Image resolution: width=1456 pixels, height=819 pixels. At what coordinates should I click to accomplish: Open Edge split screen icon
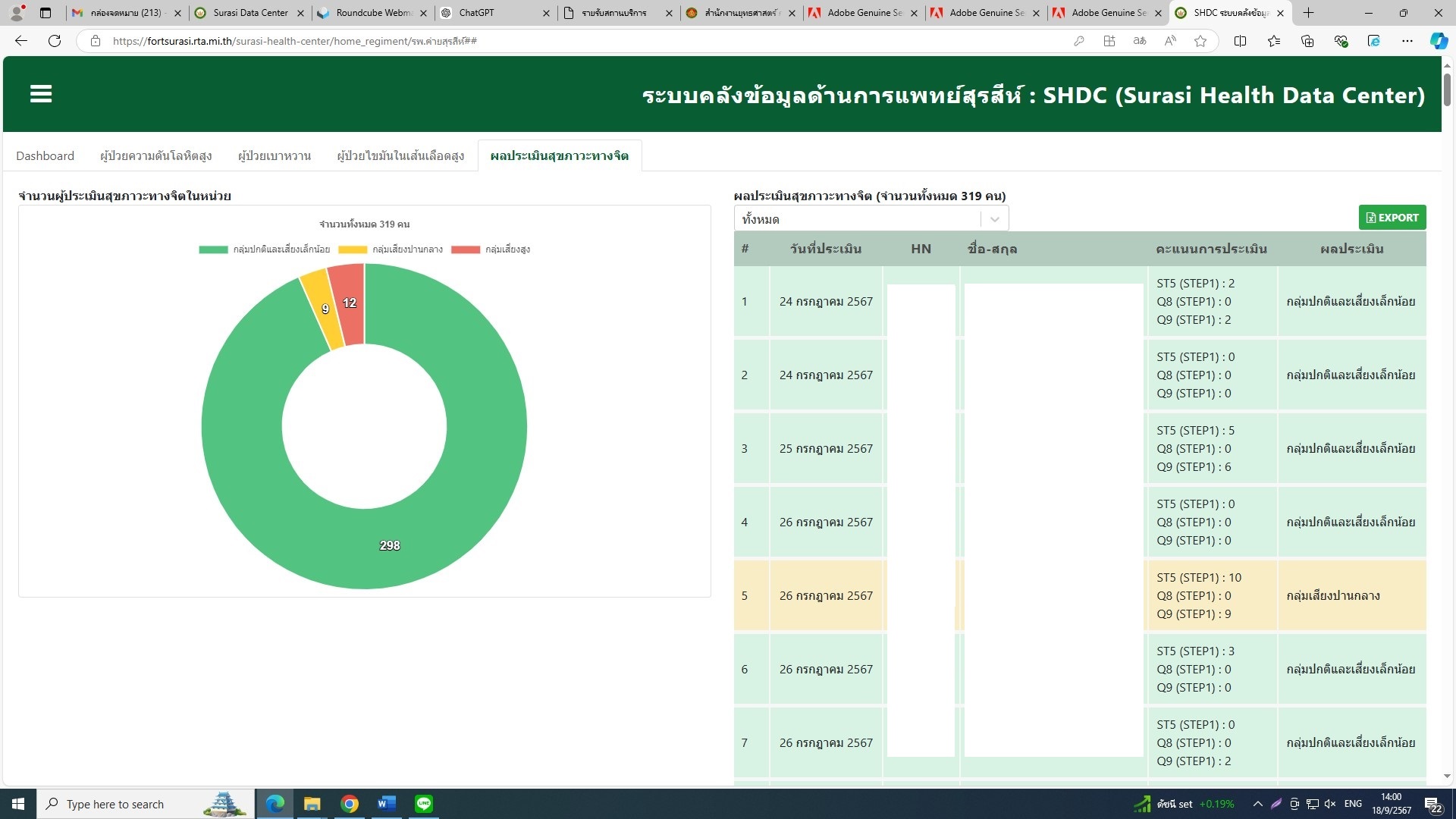pos(1240,41)
